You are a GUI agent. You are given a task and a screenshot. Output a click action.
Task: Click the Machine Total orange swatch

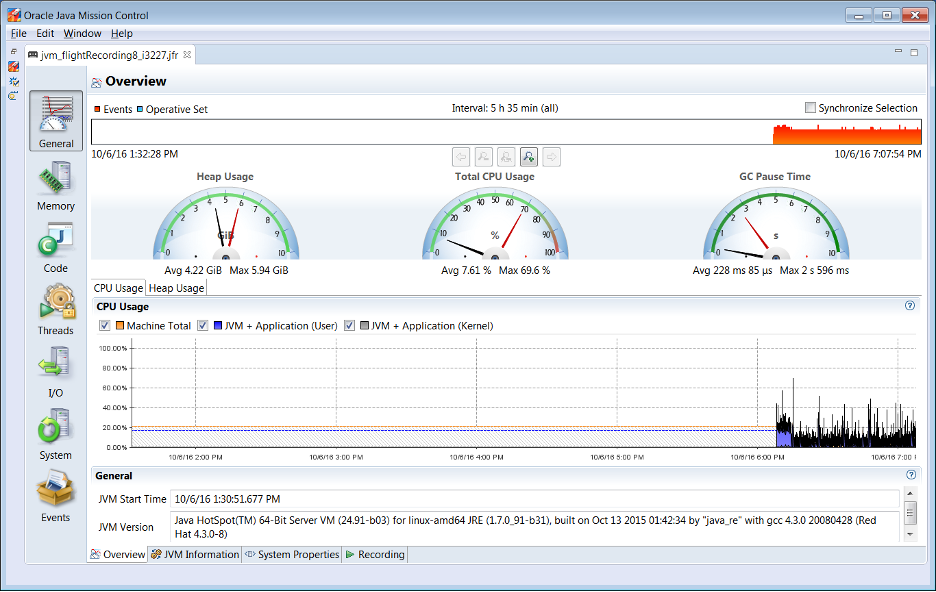point(120,326)
